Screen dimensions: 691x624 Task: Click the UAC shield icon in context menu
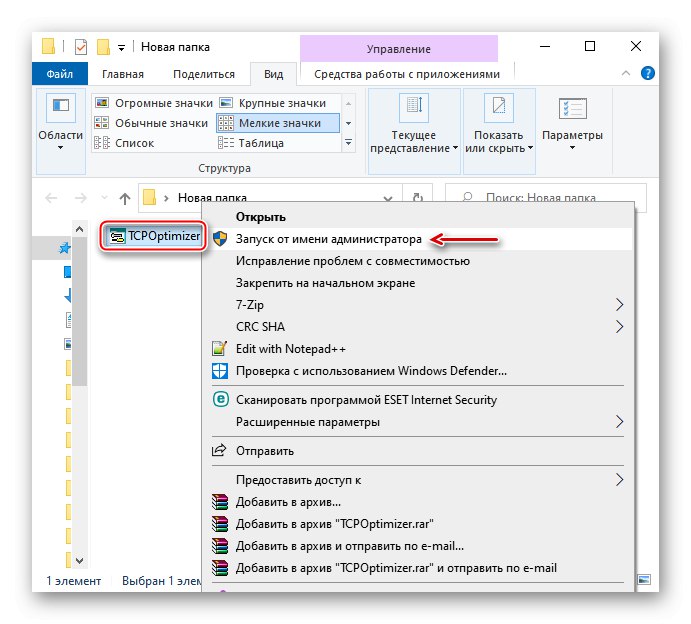[219, 239]
